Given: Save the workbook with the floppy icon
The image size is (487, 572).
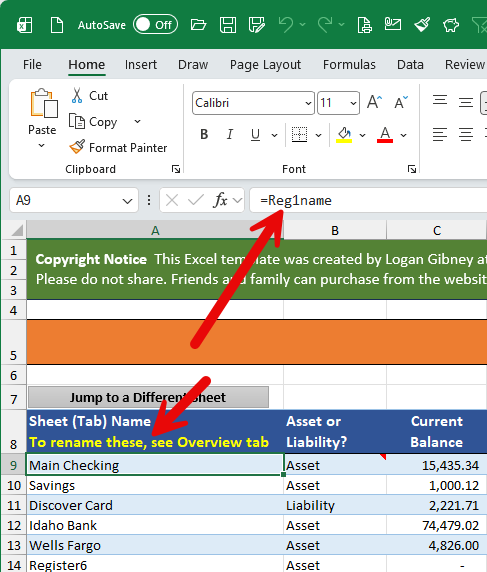Looking at the screenshot, I should point(228,25).
